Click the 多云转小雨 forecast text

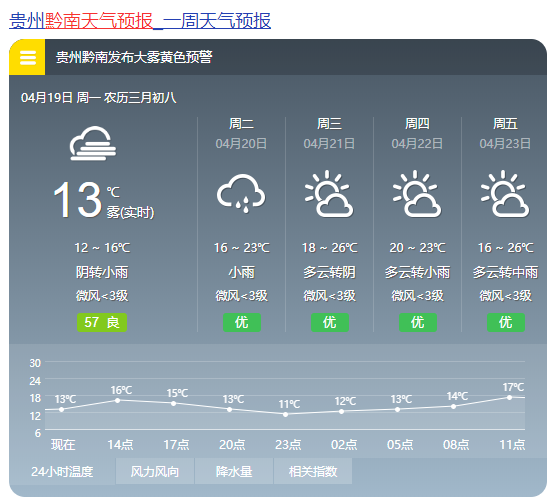417,272
